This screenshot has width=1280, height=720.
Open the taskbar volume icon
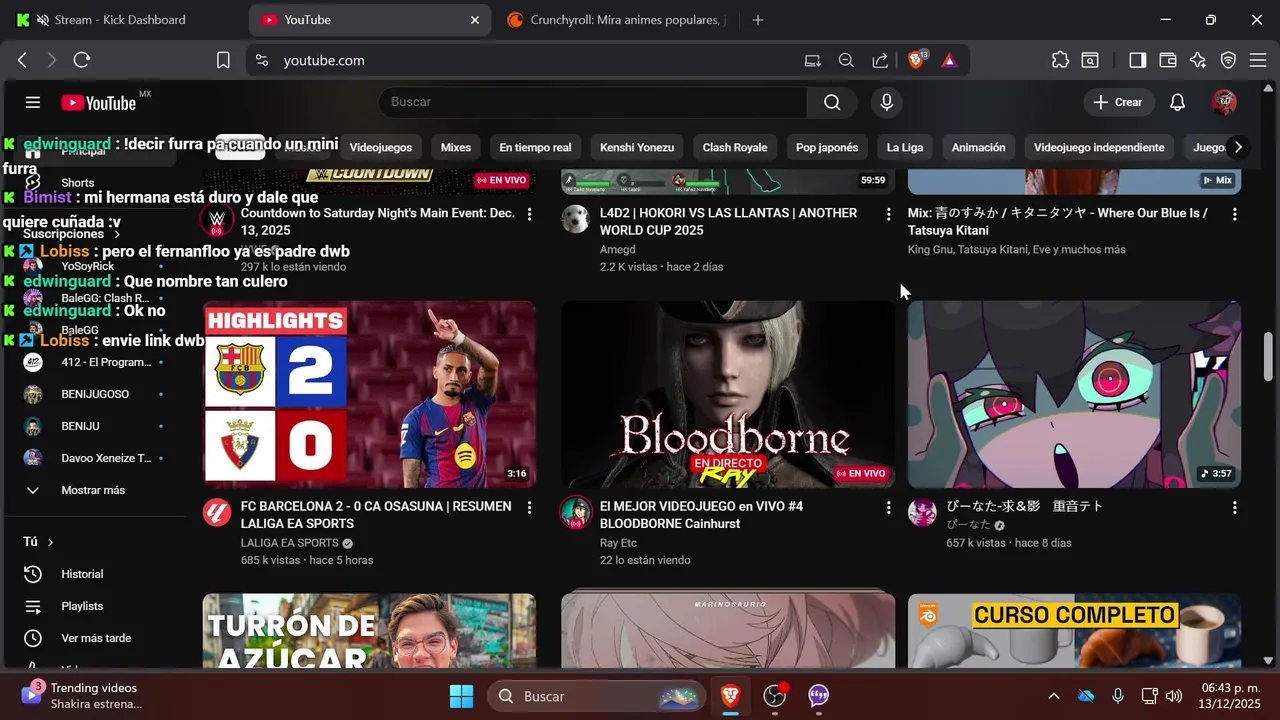point(1174,696)
